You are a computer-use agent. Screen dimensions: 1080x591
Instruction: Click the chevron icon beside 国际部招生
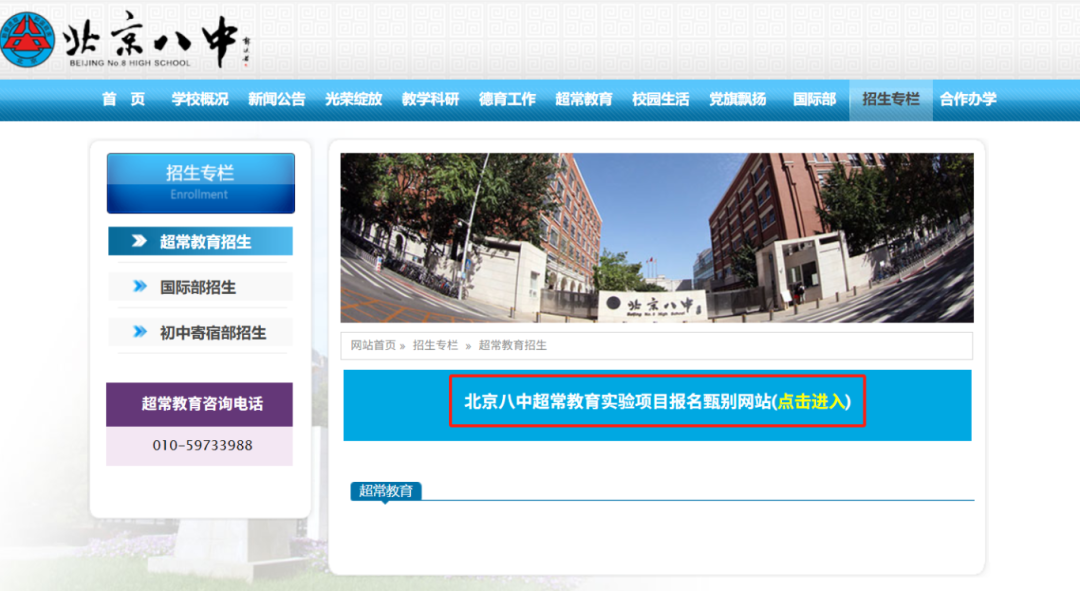[140, 287]
